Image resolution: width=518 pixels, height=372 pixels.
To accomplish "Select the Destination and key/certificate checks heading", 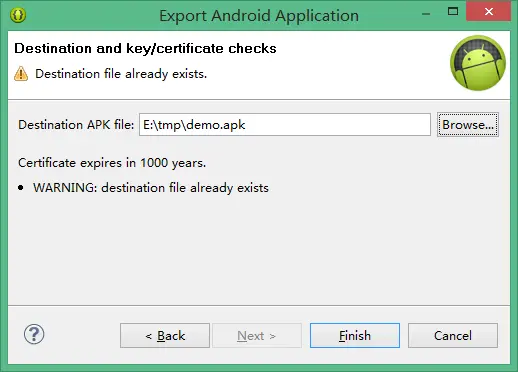I will [145, 48].
